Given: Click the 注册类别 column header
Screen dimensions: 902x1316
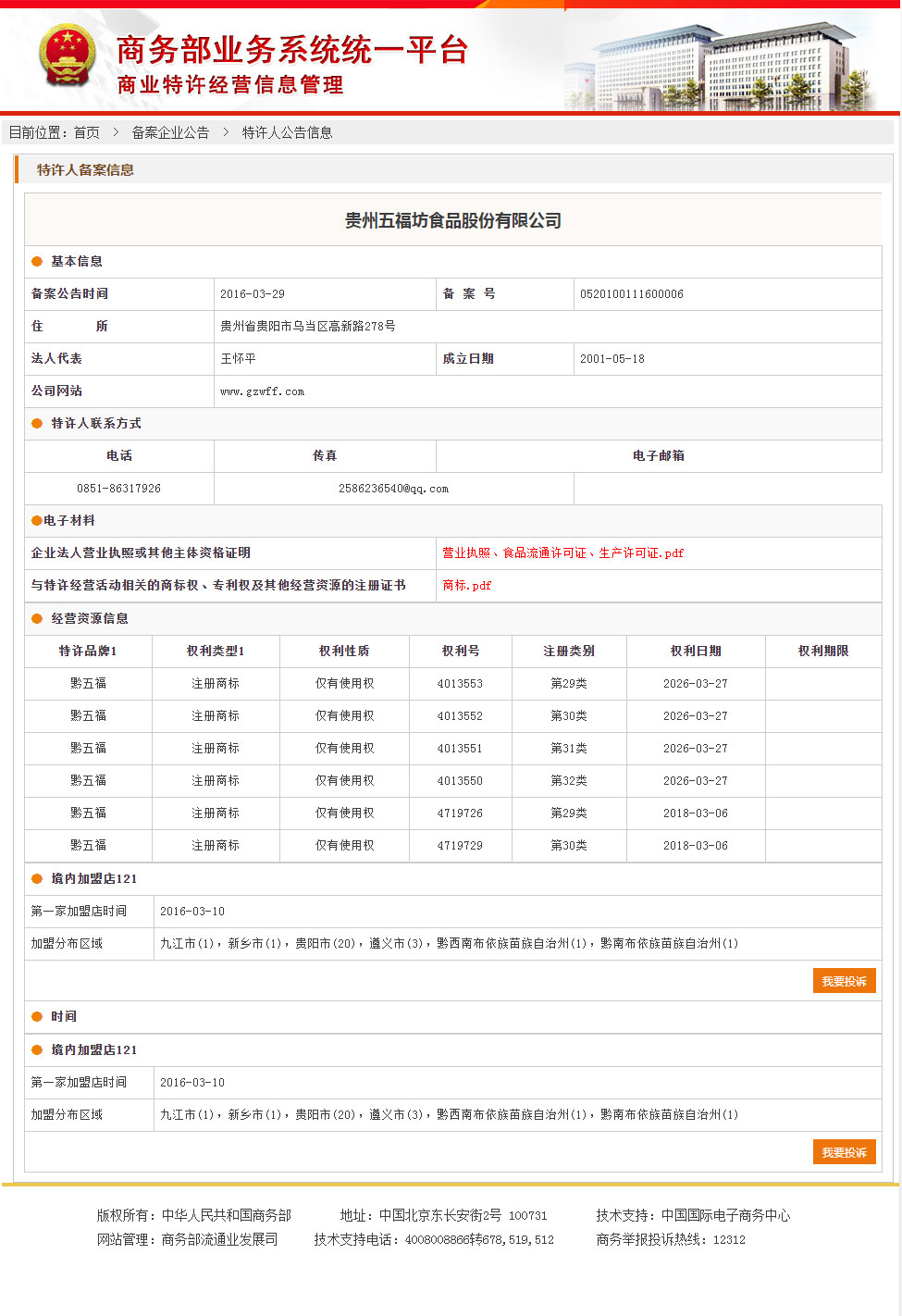Looking at the screenshot, I should 569,652.
